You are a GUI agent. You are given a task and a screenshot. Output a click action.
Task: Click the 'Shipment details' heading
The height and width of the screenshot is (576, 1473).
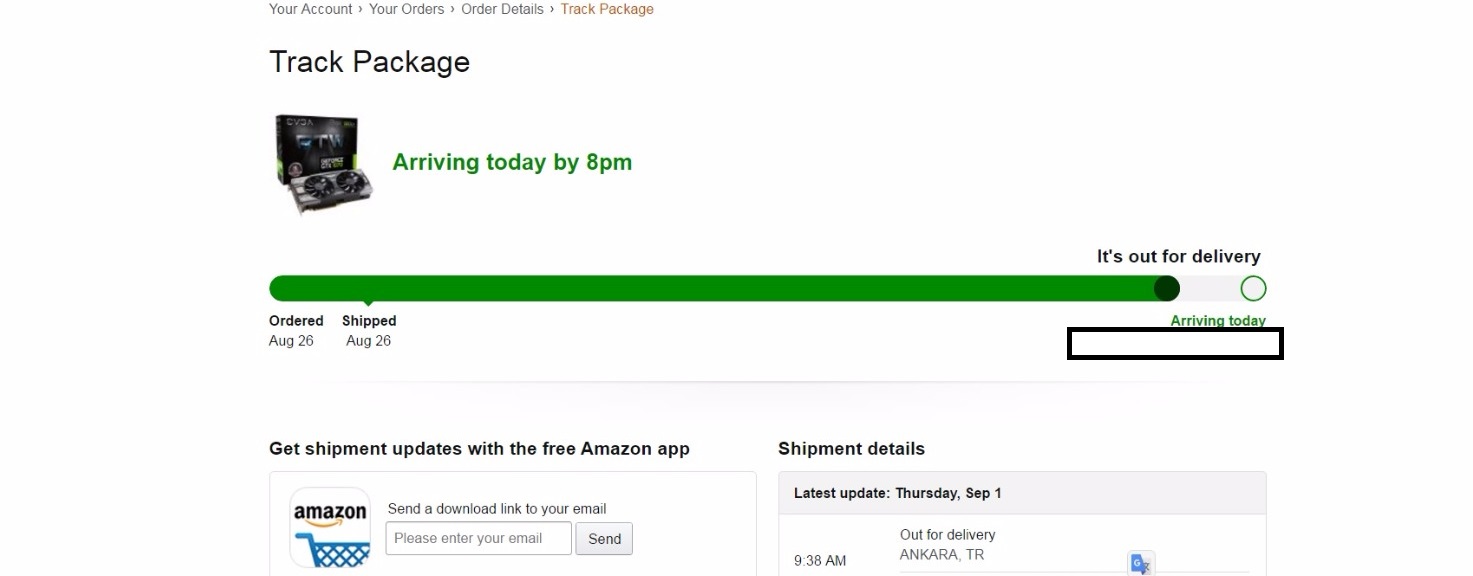(x=851, y=449)
